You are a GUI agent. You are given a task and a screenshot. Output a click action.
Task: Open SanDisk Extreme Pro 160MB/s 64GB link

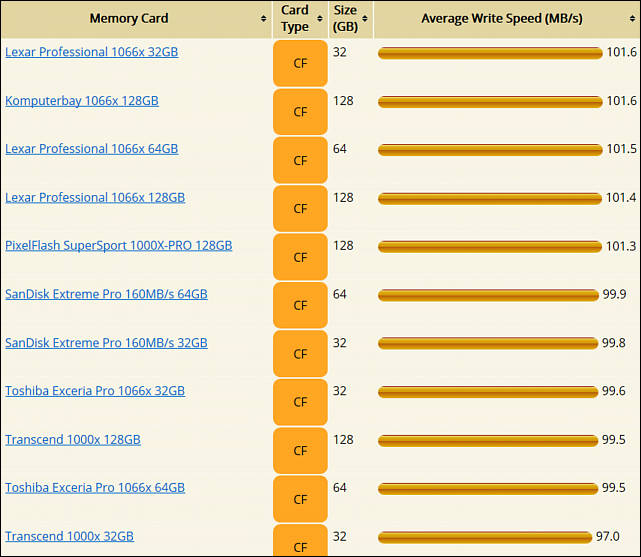(x=106, y=294)
